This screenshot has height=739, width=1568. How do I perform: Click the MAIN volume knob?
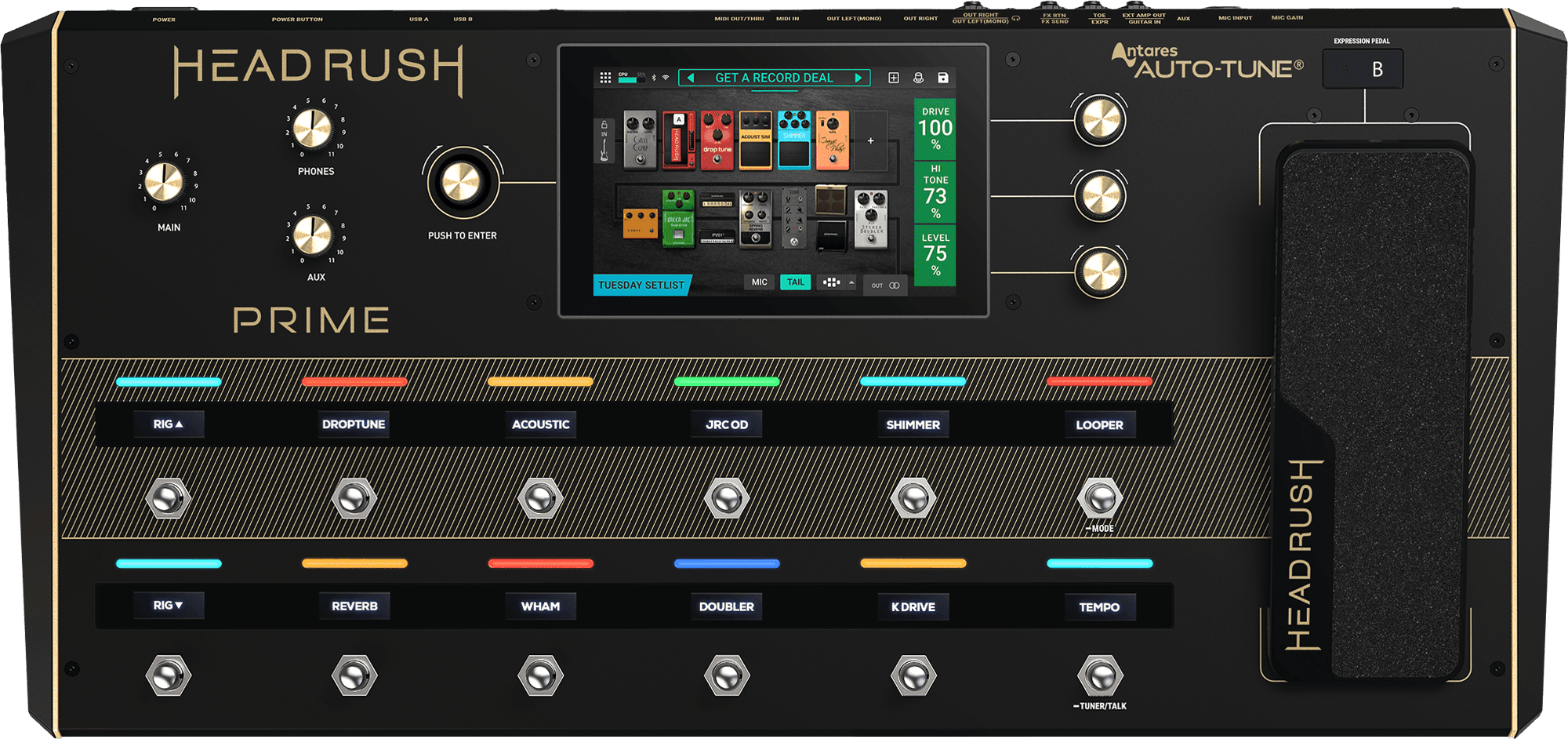coord(165,181)
